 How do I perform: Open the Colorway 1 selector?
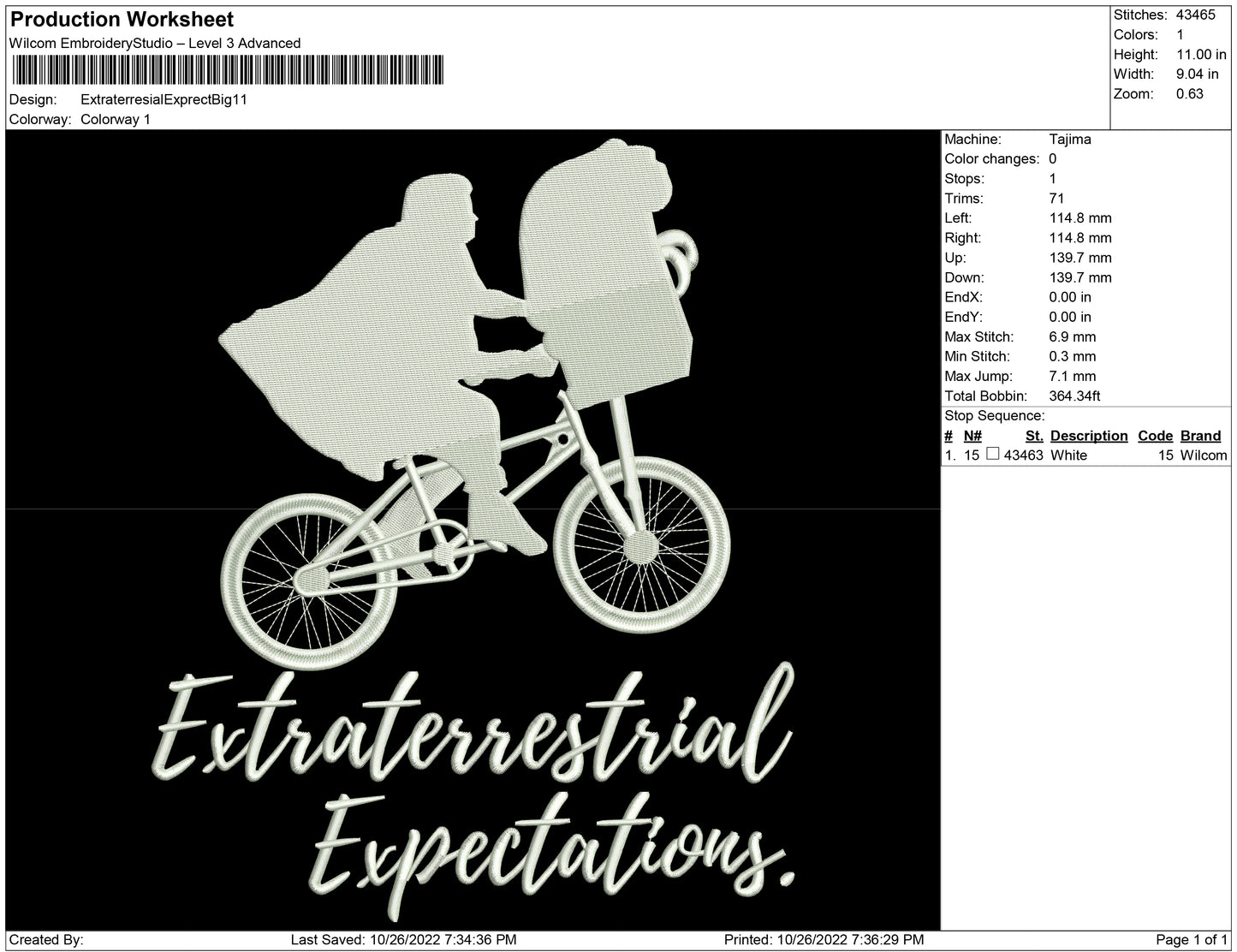[x=114, y=120]
